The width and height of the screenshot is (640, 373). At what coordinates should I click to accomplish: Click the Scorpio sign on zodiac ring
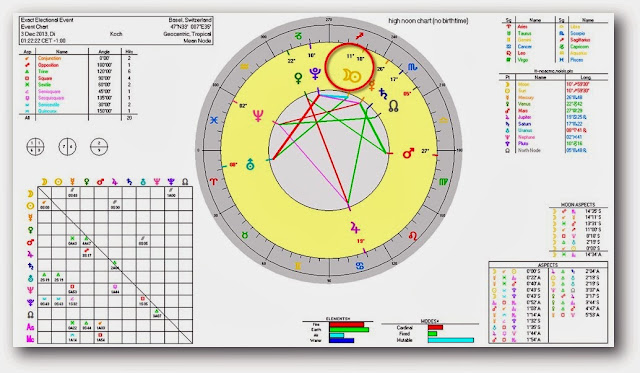412,67
